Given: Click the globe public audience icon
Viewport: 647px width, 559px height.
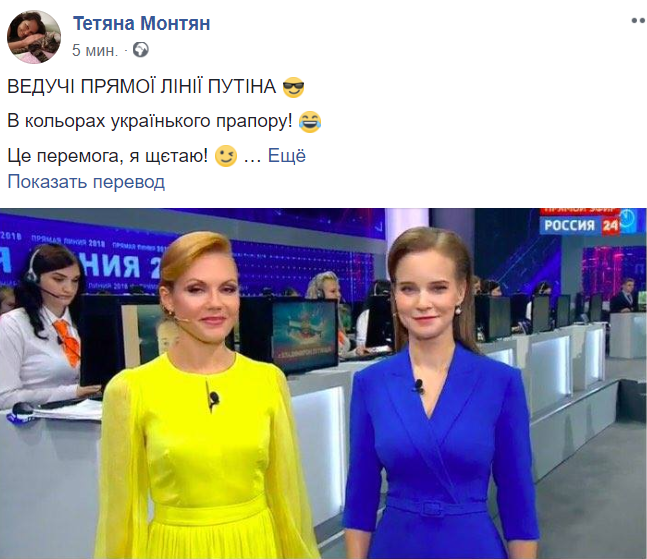Looking at the screenshot, I should [141, 50].
